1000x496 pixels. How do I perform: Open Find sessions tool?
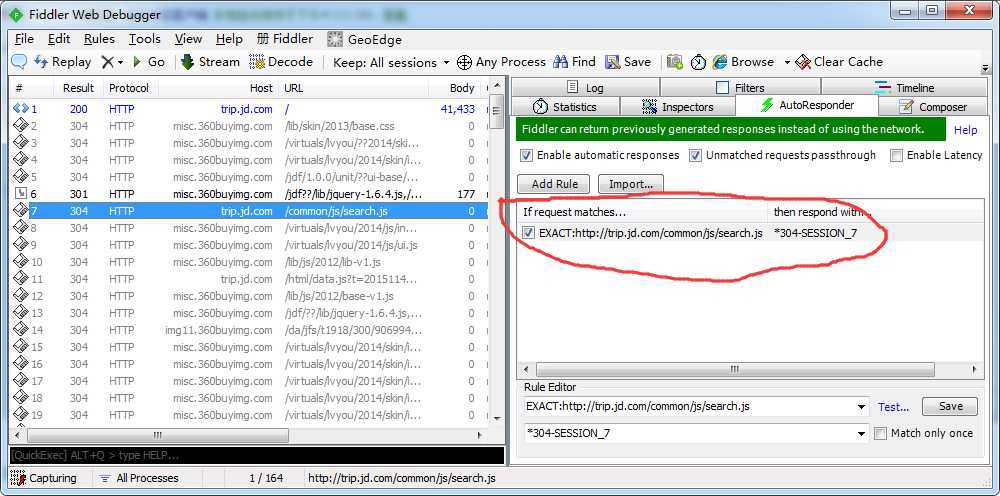tap(575, 62)
